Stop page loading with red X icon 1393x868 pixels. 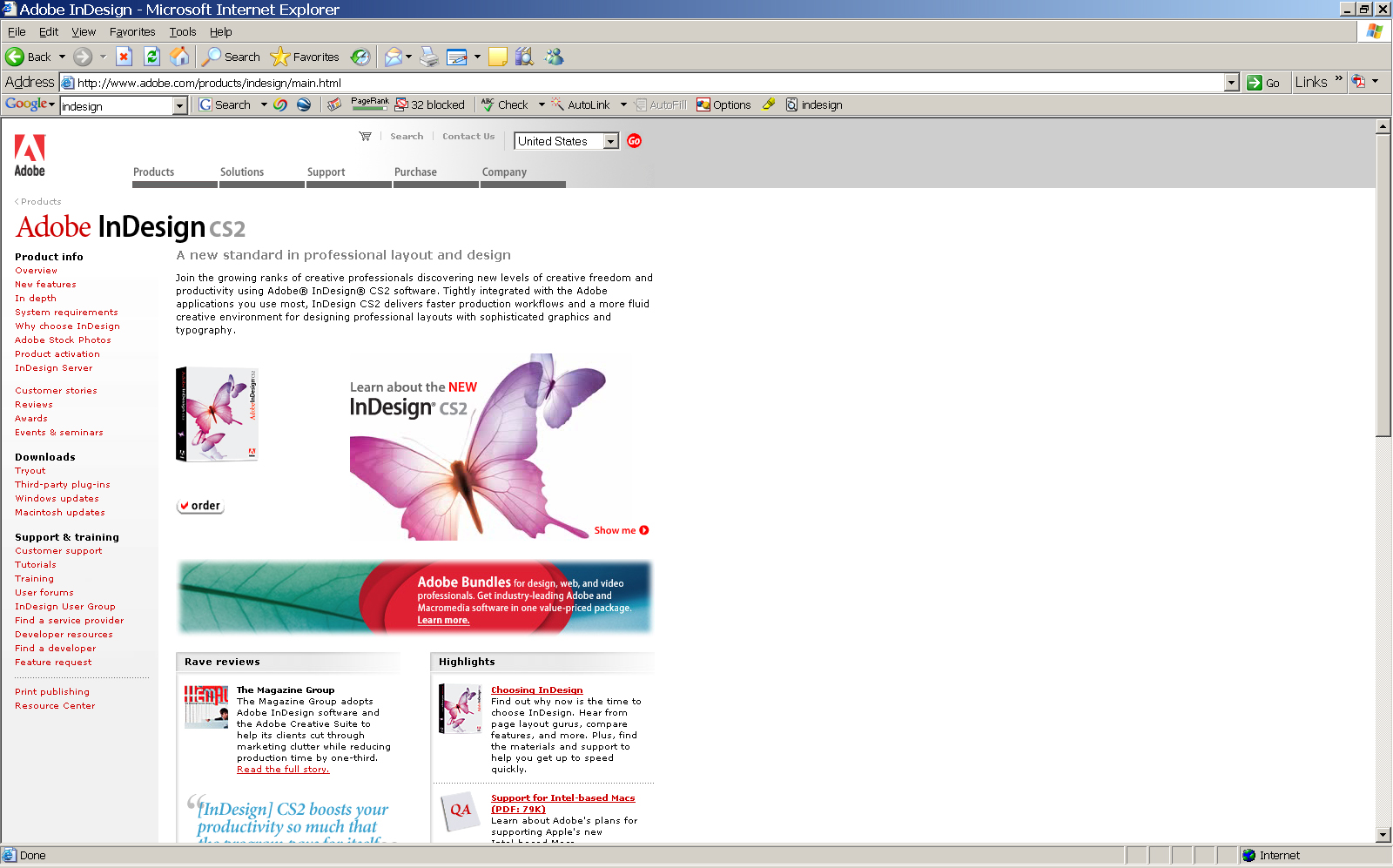coord(124,57)
